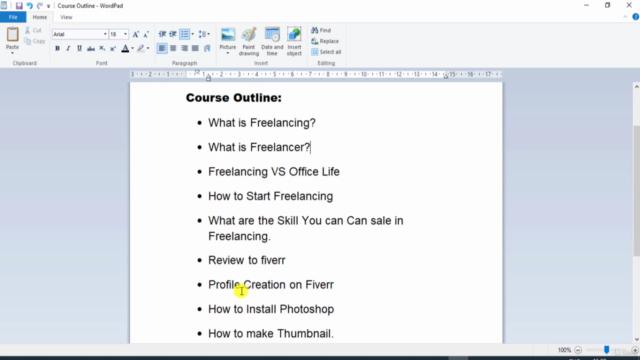
Task: Justify the paragraph text
Action: 195,49
